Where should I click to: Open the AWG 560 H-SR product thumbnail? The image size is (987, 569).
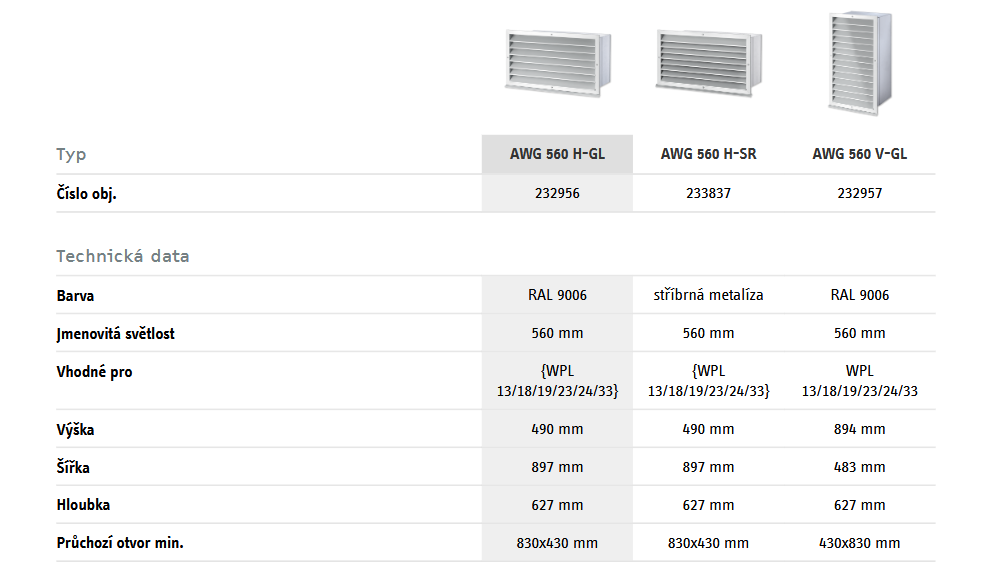click(x=708, y=63)
